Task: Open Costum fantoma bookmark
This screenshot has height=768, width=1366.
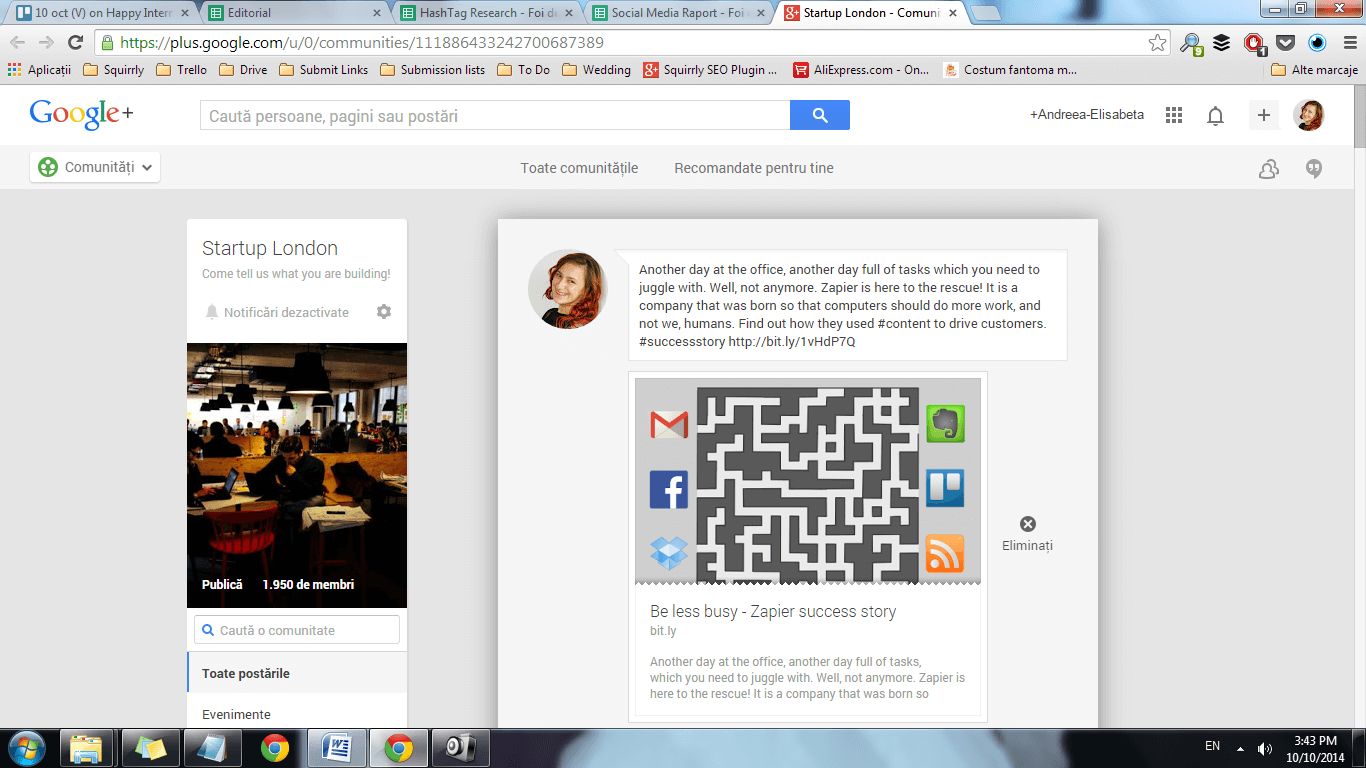Action: (x=1010, y=70)
